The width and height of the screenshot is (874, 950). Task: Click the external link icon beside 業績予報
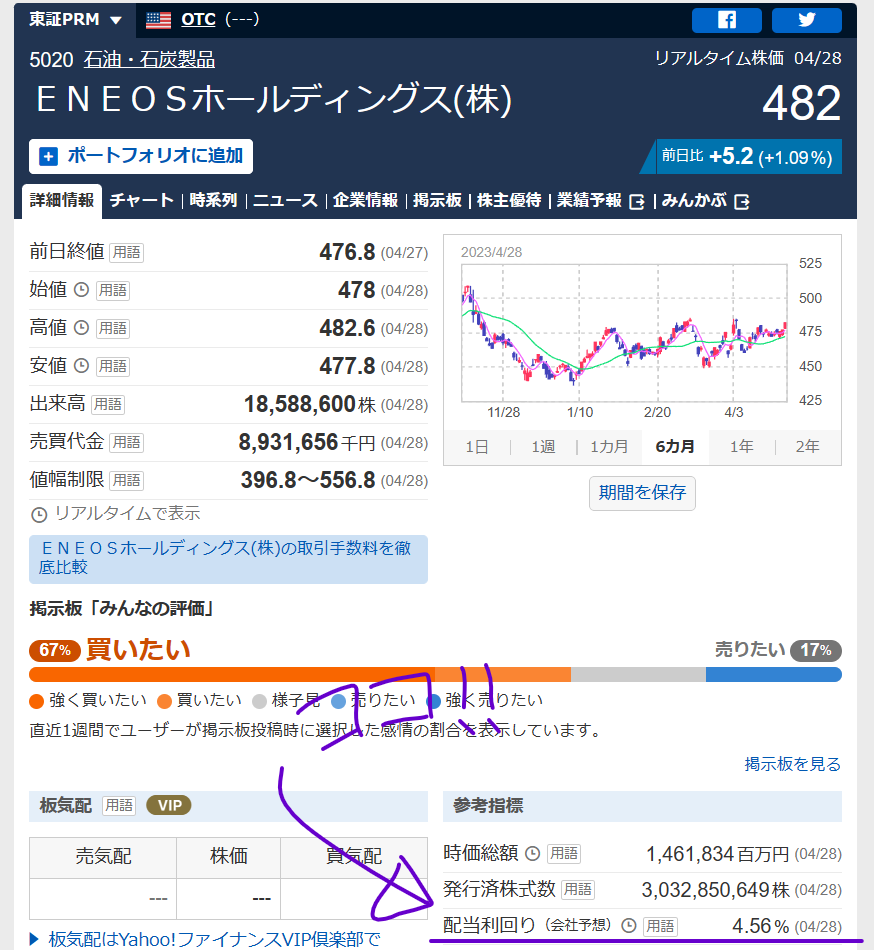(x=637, y=202)
